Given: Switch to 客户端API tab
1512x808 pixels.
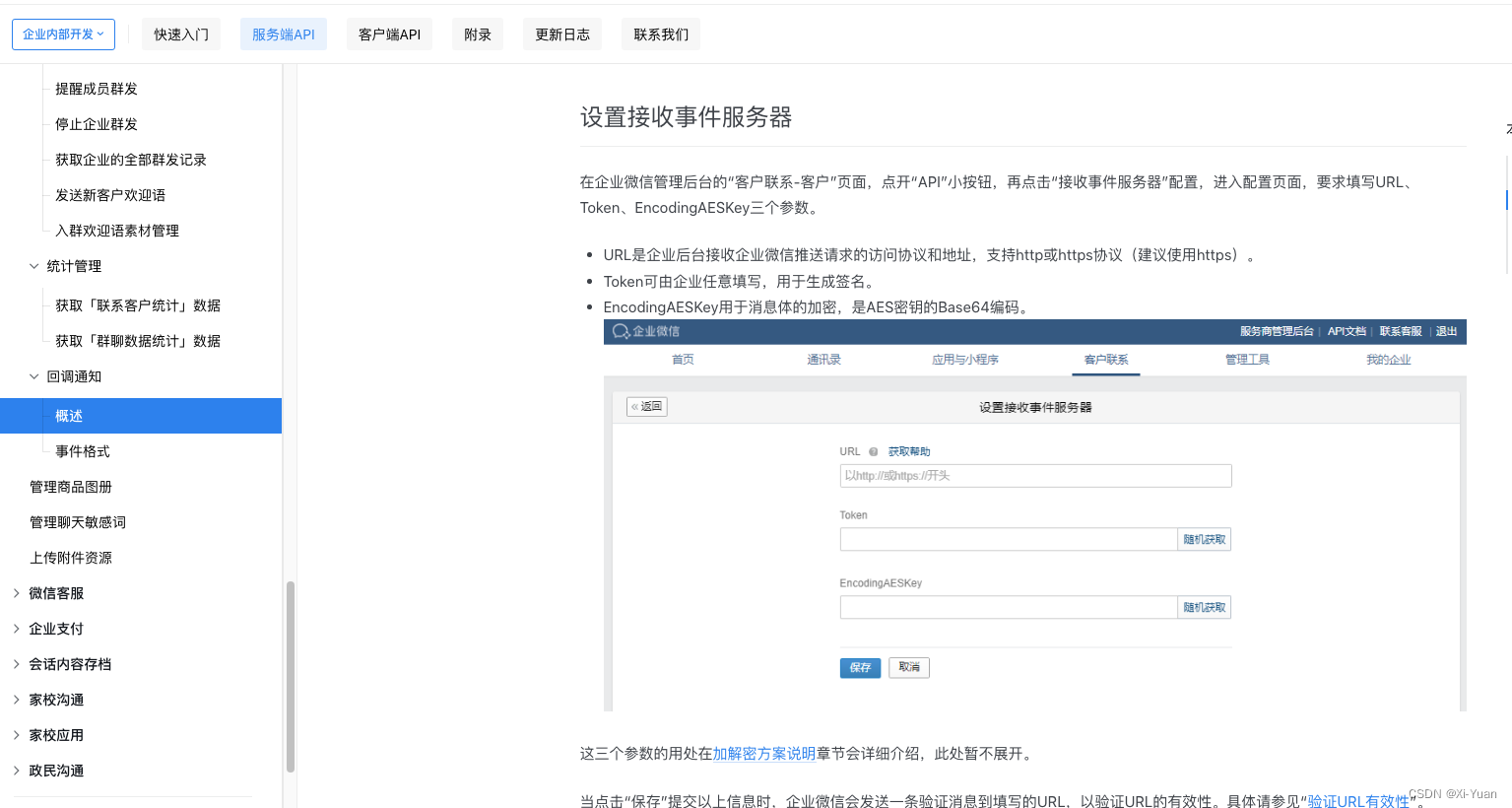Looking at the screenshot, I should coord(389,34).
